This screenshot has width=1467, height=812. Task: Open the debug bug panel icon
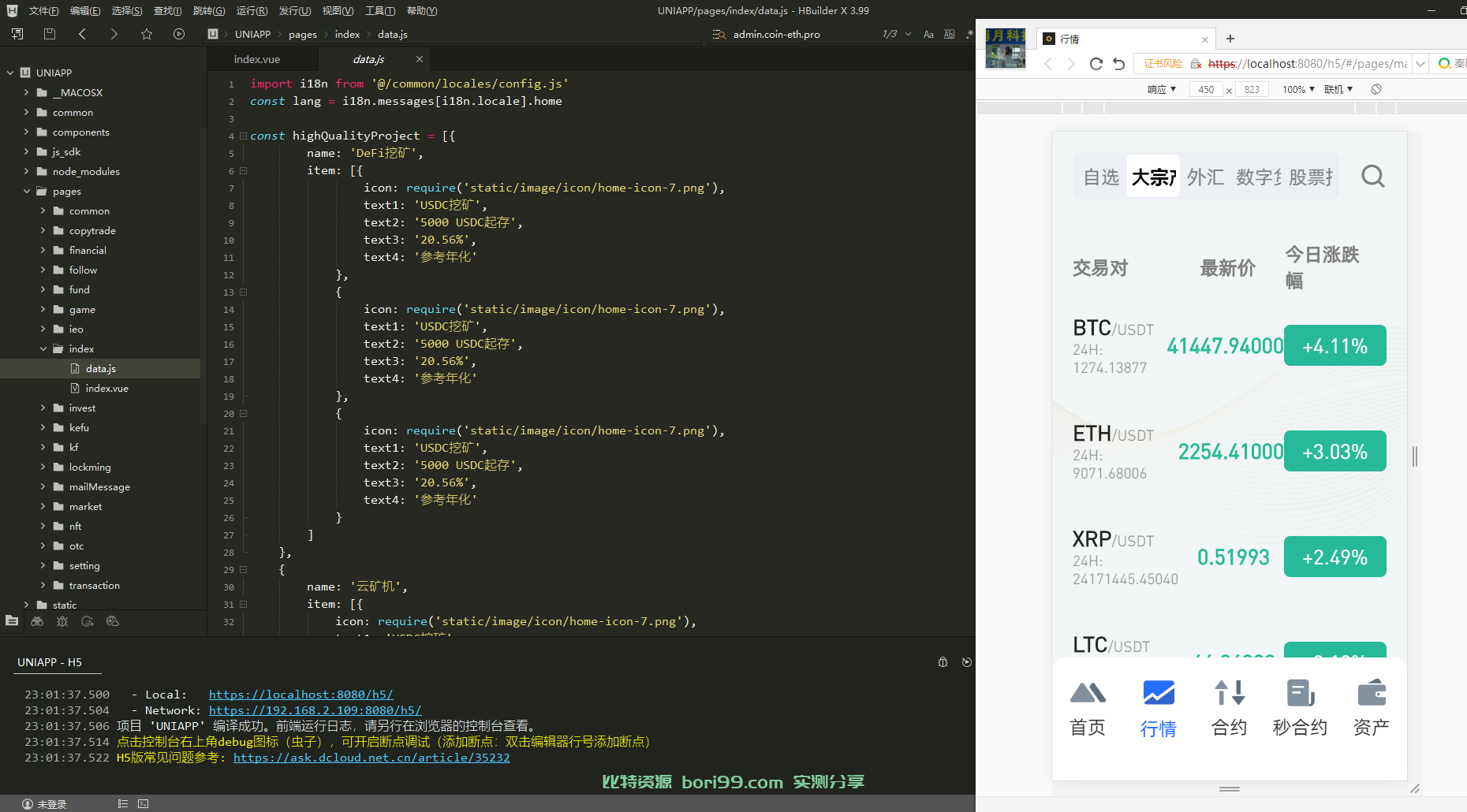coord(62,621)
